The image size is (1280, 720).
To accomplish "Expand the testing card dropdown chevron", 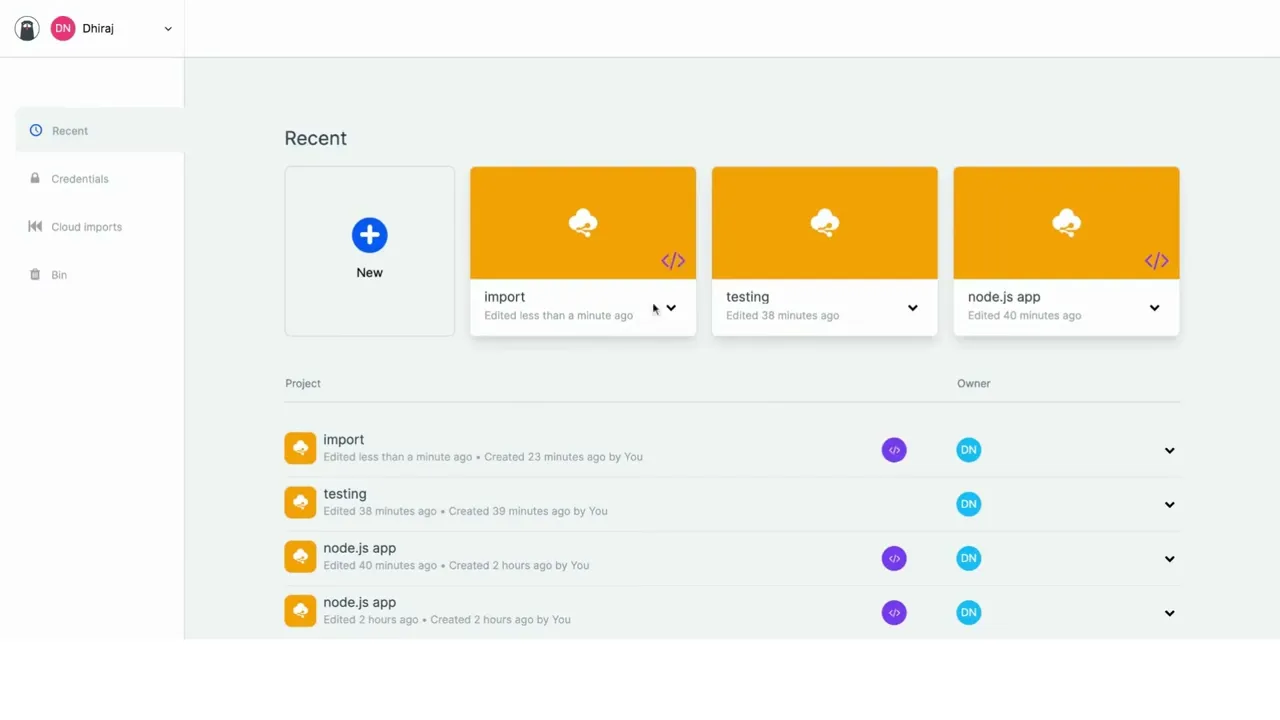I will [913, 308].
